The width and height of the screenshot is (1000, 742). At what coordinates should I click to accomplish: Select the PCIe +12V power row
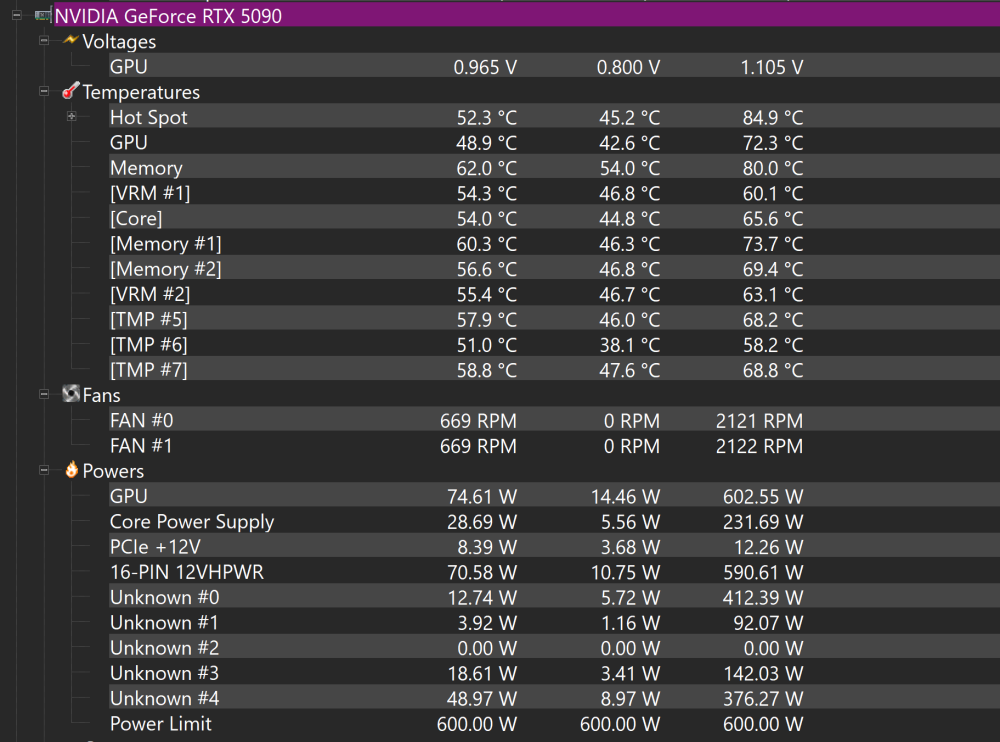point(554,546)
